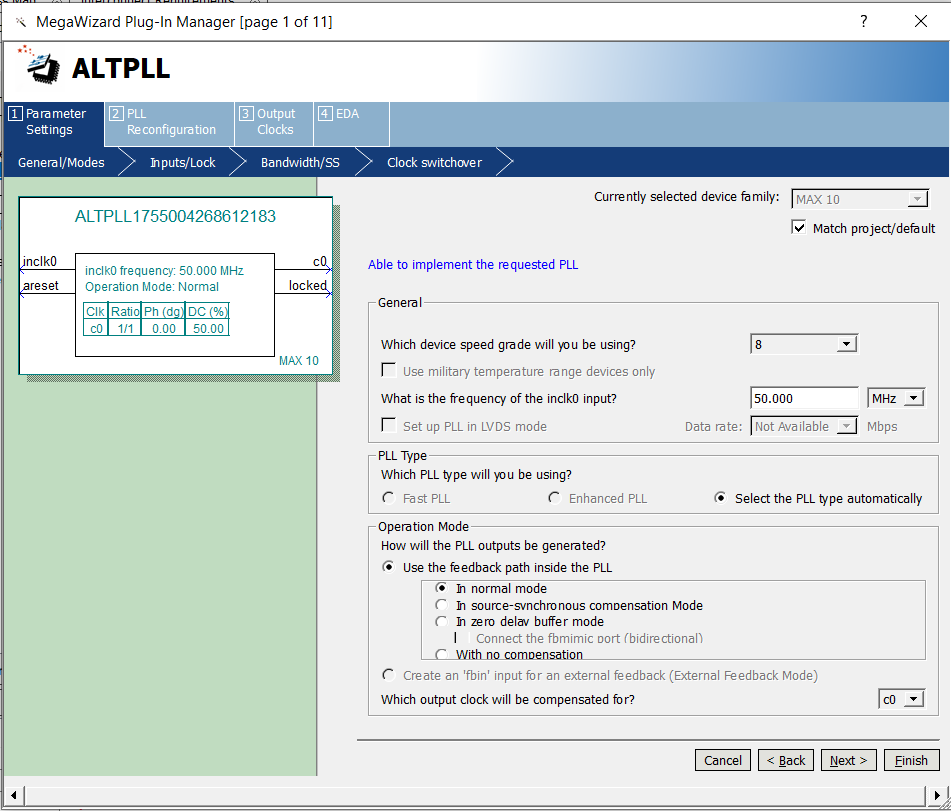The image size is (951, 811).
Task: Select source-synchronous compensation Mode option
Action: click(x=442, y=605)
